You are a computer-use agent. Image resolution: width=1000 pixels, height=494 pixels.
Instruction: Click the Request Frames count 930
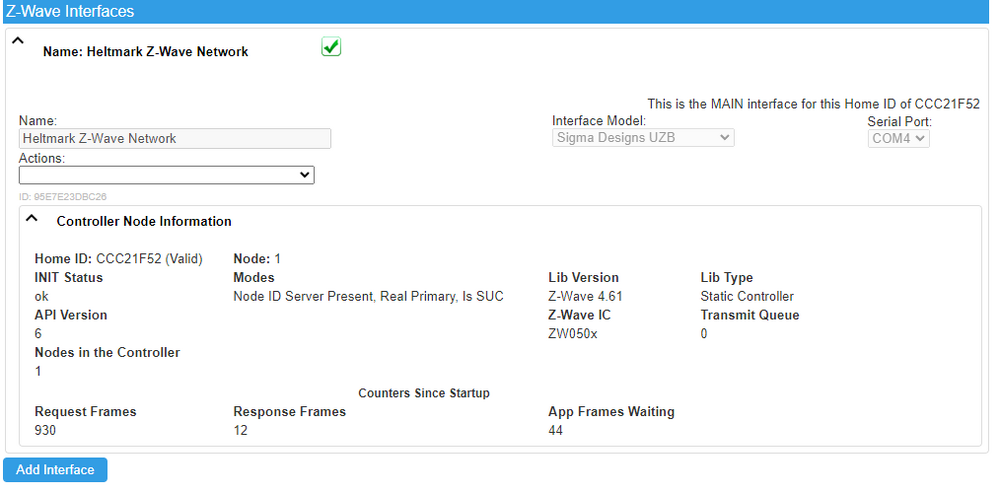click(x=46, y=430)
